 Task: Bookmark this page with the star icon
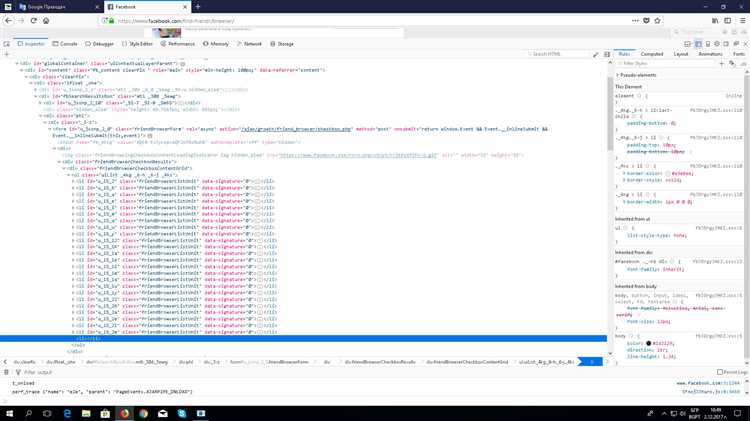[x=657, y=21]
